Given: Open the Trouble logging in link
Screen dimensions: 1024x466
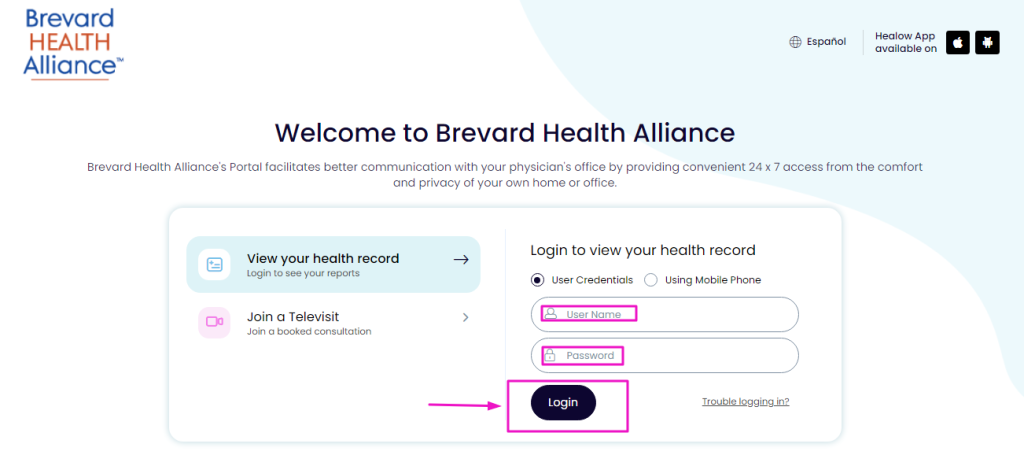Looking at the screenshot, I should point(745,401).
